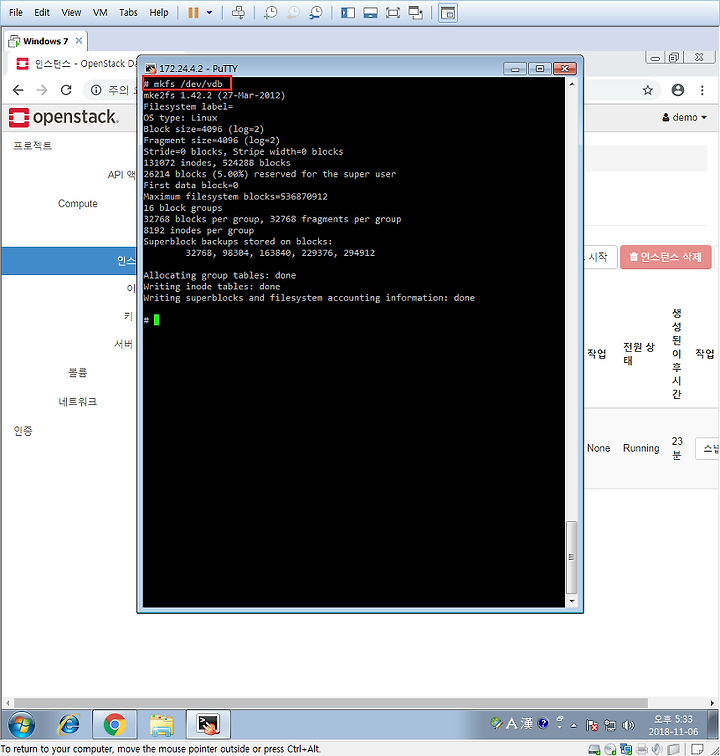Open the snapshot manager icon
This screenshot has width=720, height=756.
pyautogui.click(x=316, y=13)
